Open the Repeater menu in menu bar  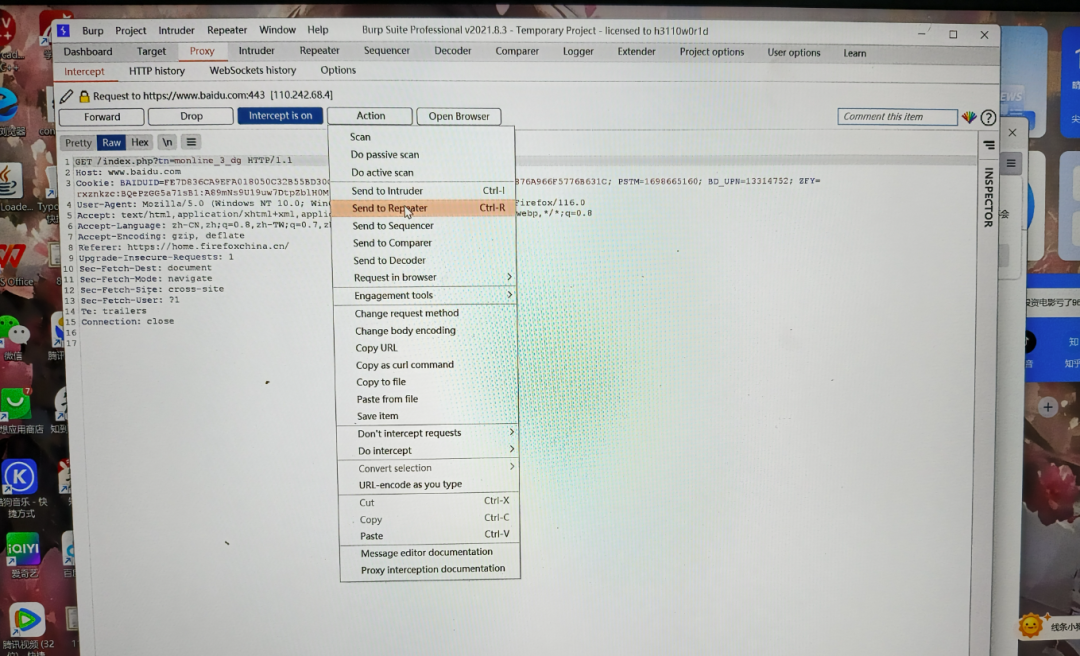click(227, 30)
